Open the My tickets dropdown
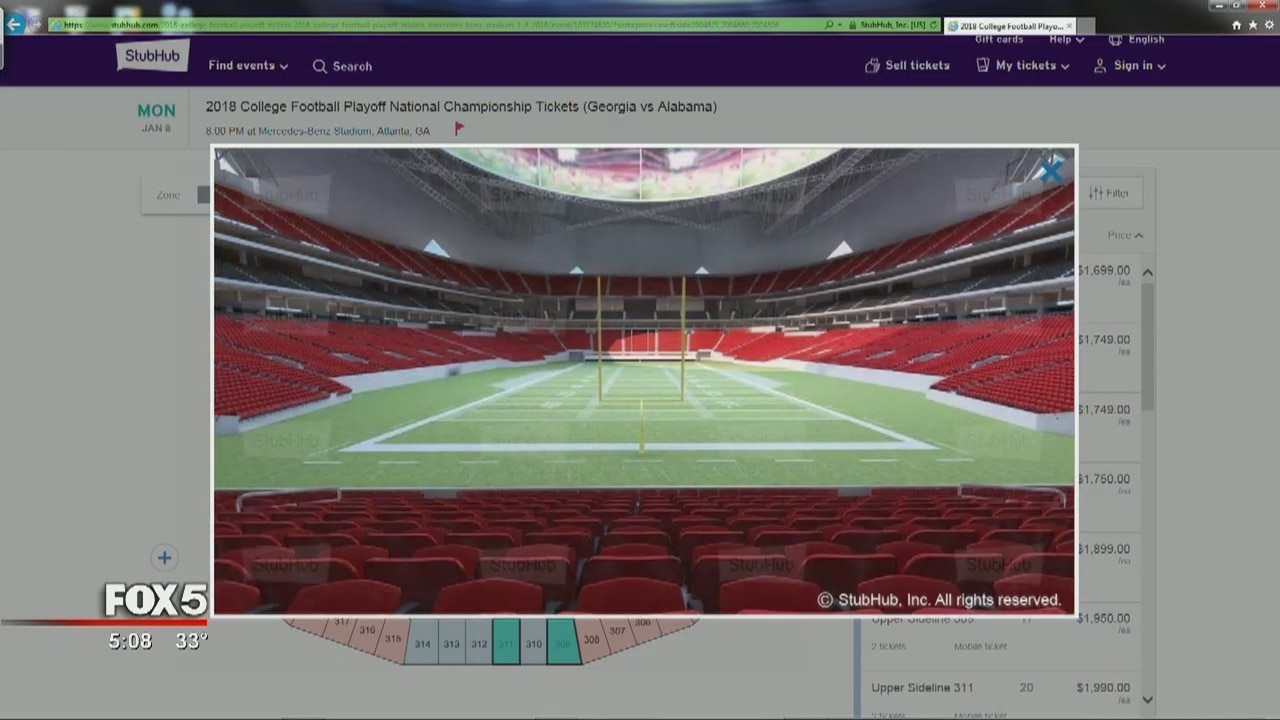The height and width of the screenshot is (720, 1280). tap(1023, 65)
